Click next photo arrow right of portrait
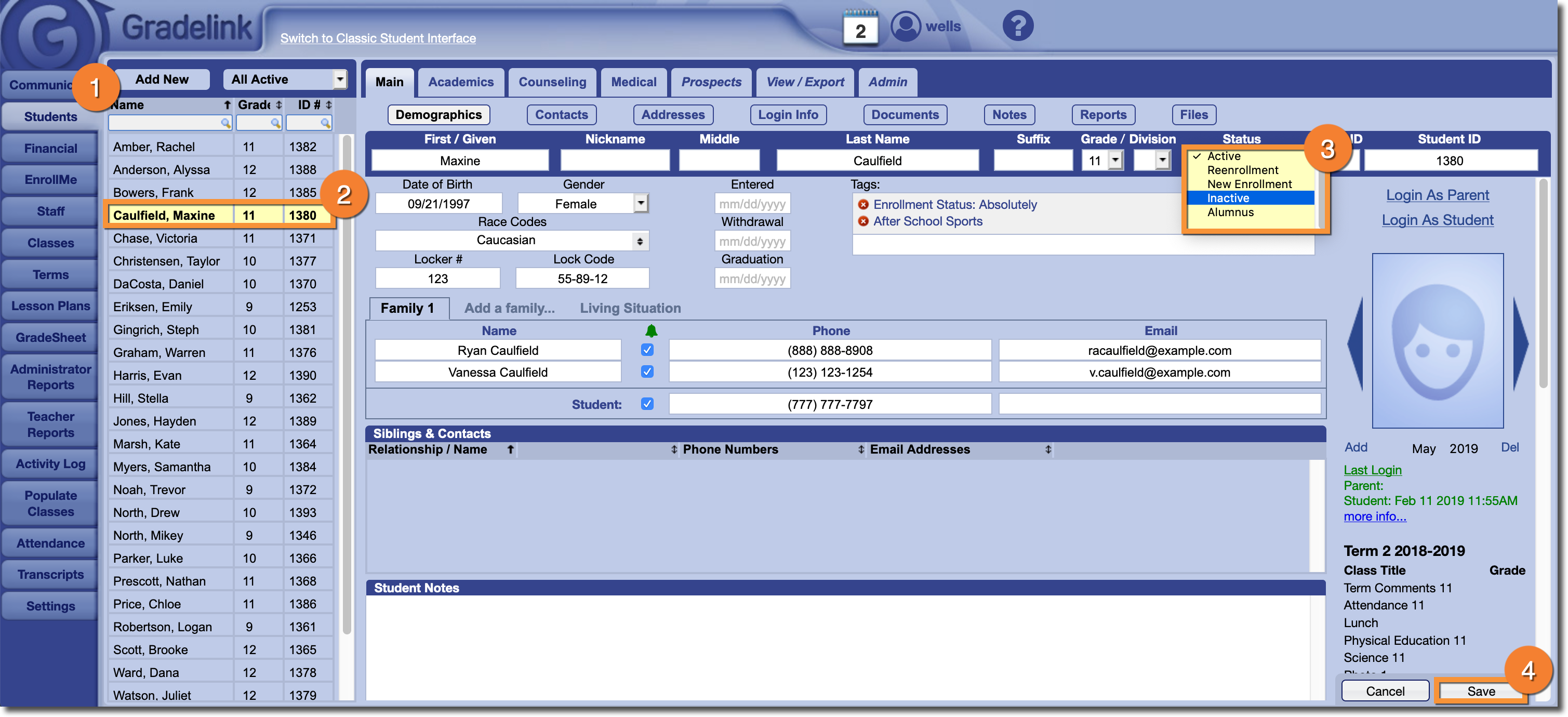This screenshot has width=1568, height=717. pyautogui.click(x=1521, y=344)
